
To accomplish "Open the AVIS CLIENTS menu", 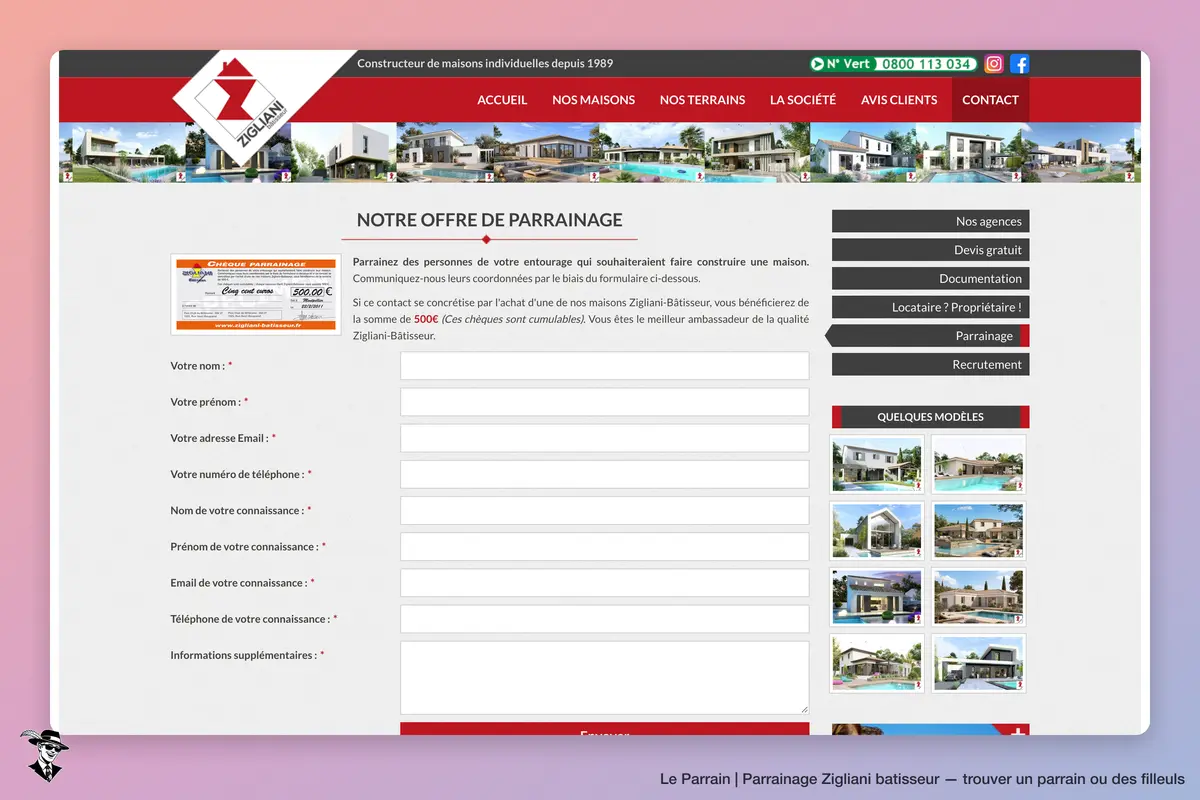I will point(899,100).
